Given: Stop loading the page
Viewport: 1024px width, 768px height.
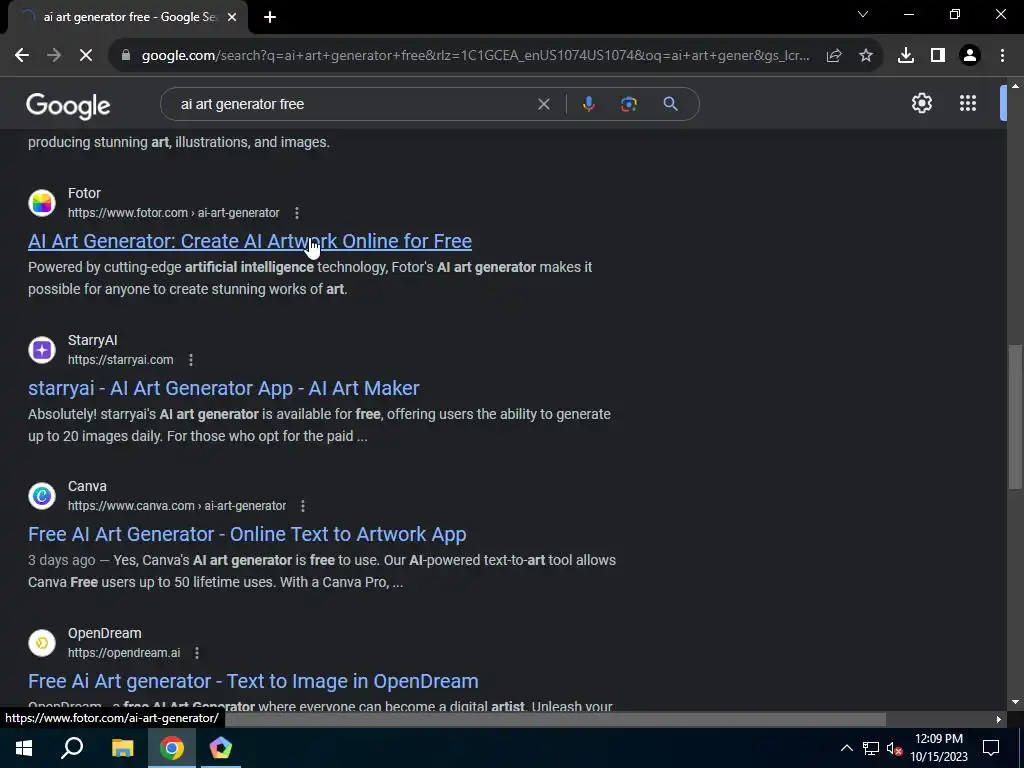Looking at the screenshot, I should coord(86,56).
